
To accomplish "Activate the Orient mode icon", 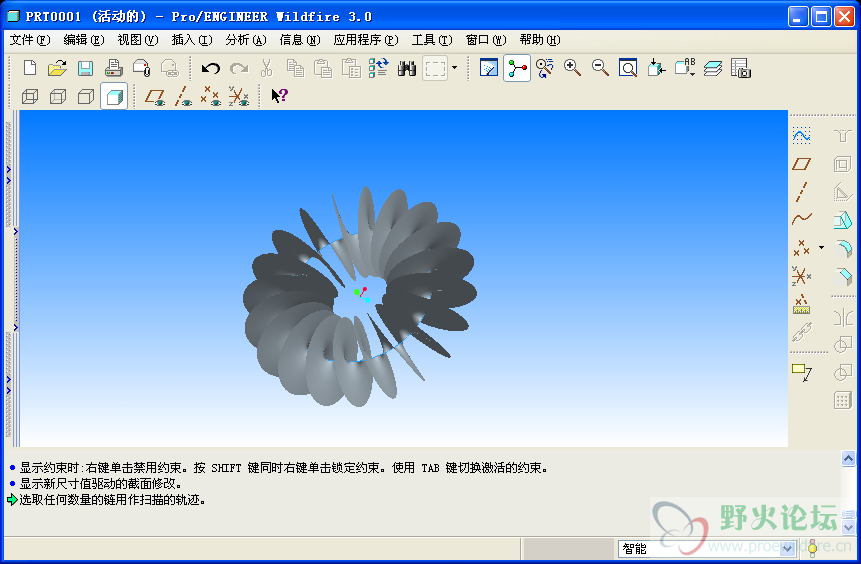I will coord(544,68).
